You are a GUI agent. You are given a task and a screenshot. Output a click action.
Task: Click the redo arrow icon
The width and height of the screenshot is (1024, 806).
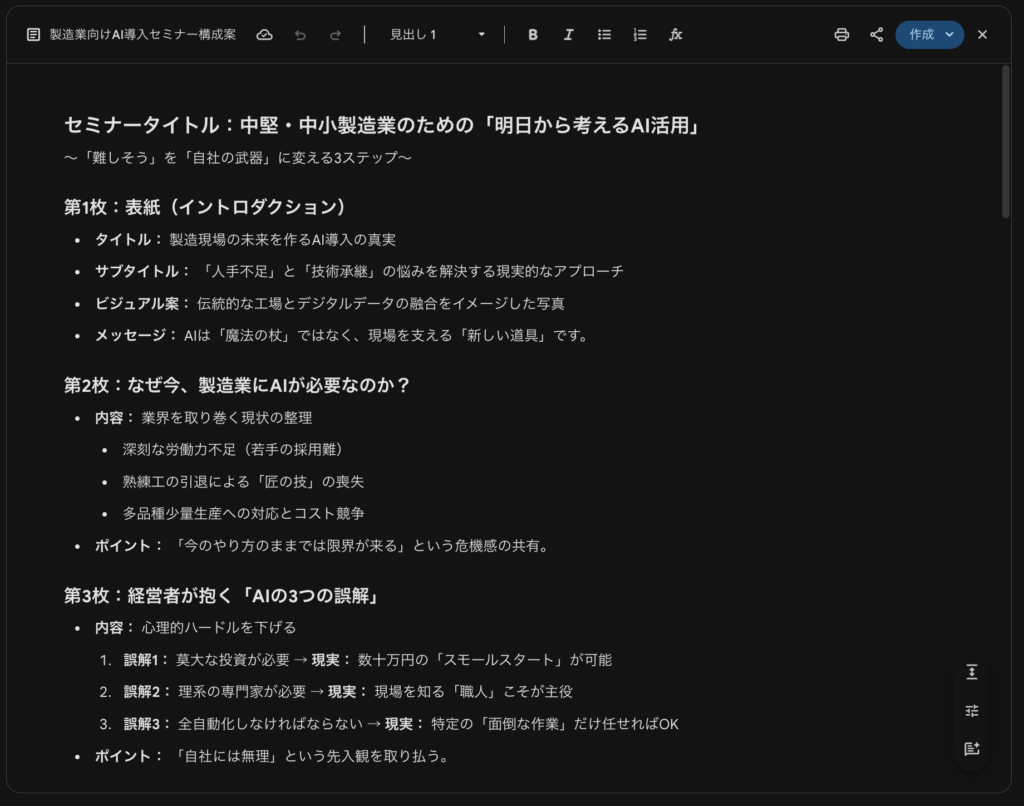point(335,34)
